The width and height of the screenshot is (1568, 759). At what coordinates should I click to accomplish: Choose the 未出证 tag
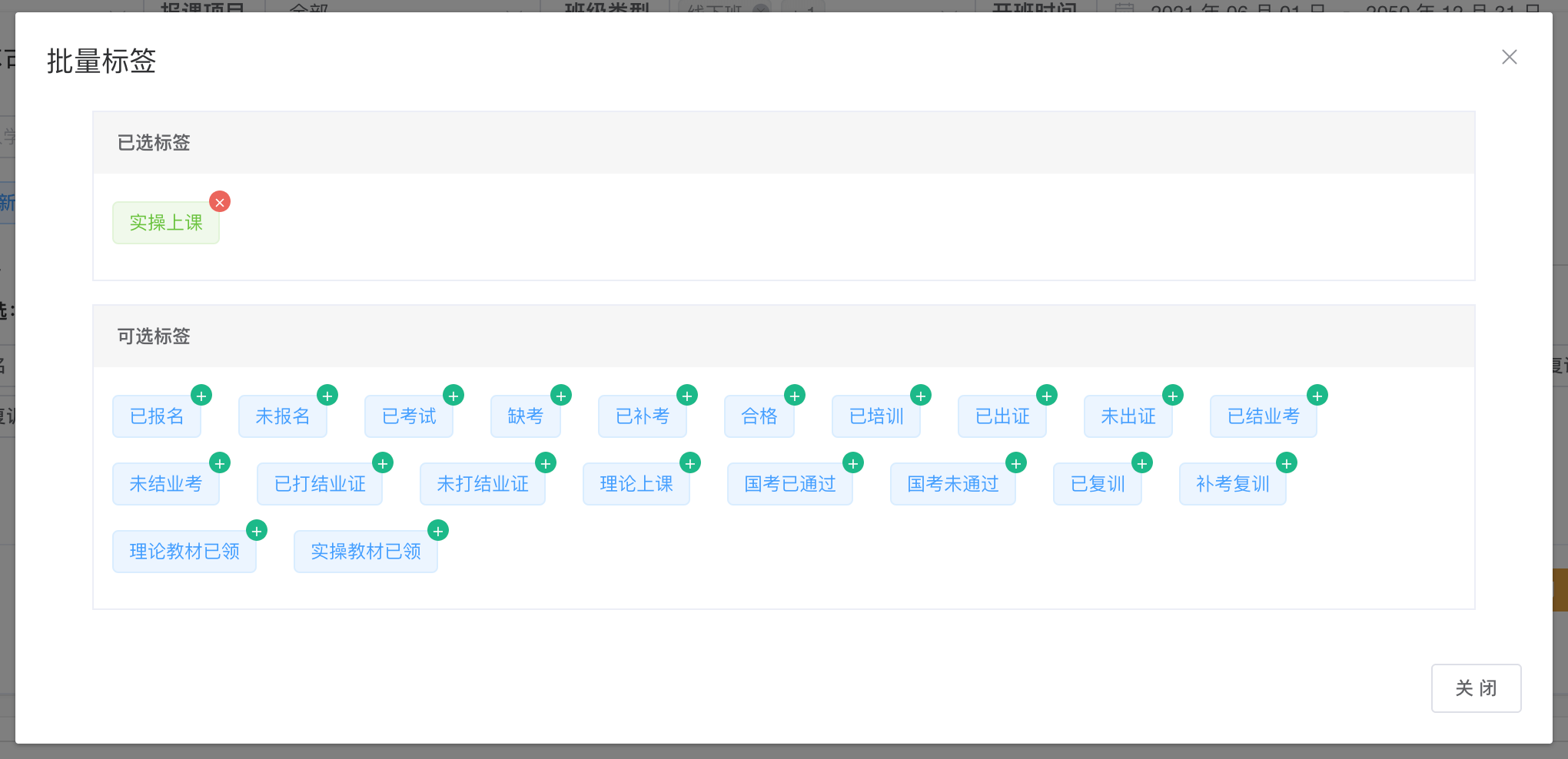(x=1128, y=416)
